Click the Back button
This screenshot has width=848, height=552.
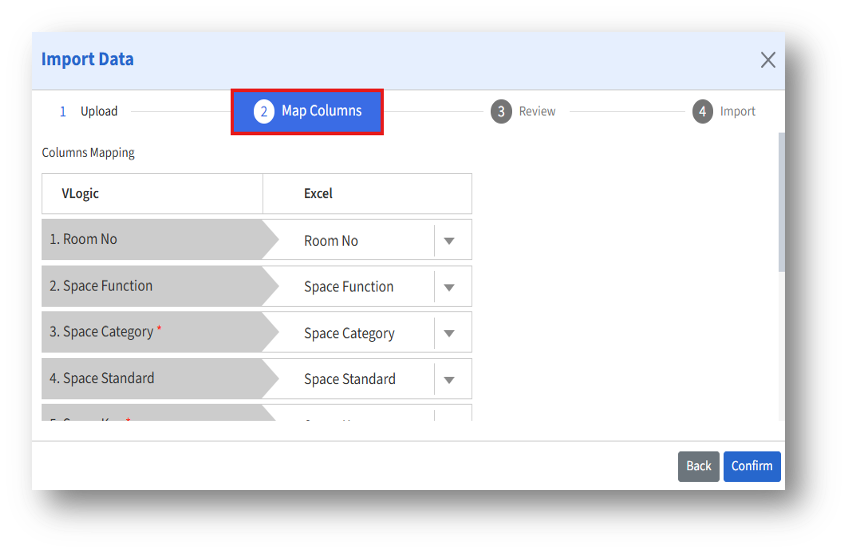(698, 466)
